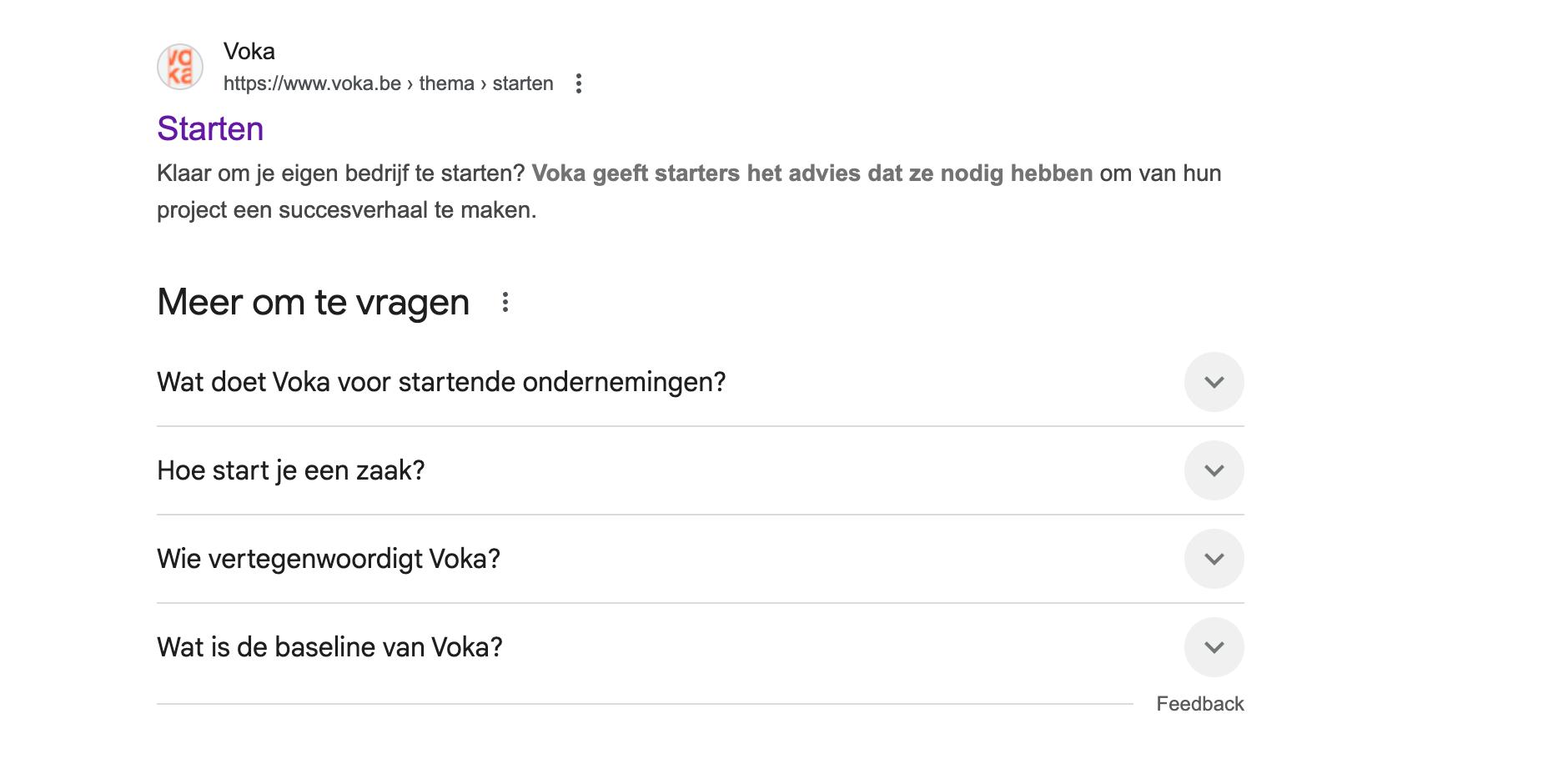Screen dimensions: 1543x784
Task: Select question text "Hoe start je een zaak?"
Action: coord(291,470)
